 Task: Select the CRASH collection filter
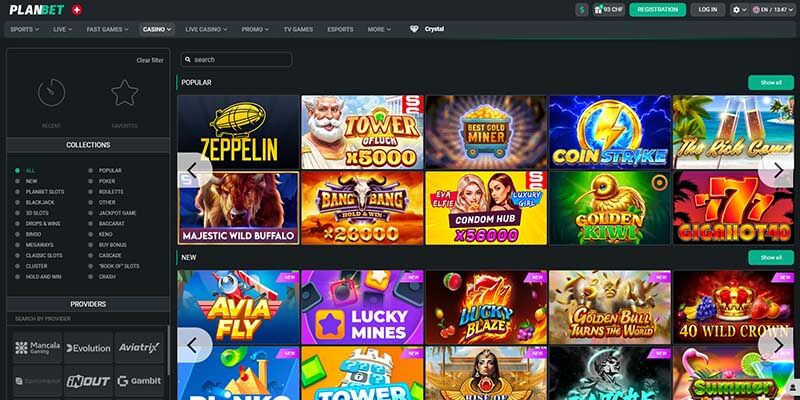click(102, 277)
